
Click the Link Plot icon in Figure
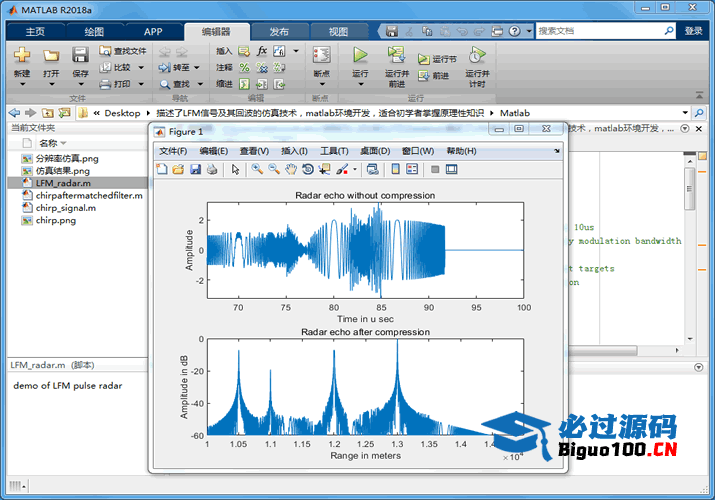tap(373, 170)
